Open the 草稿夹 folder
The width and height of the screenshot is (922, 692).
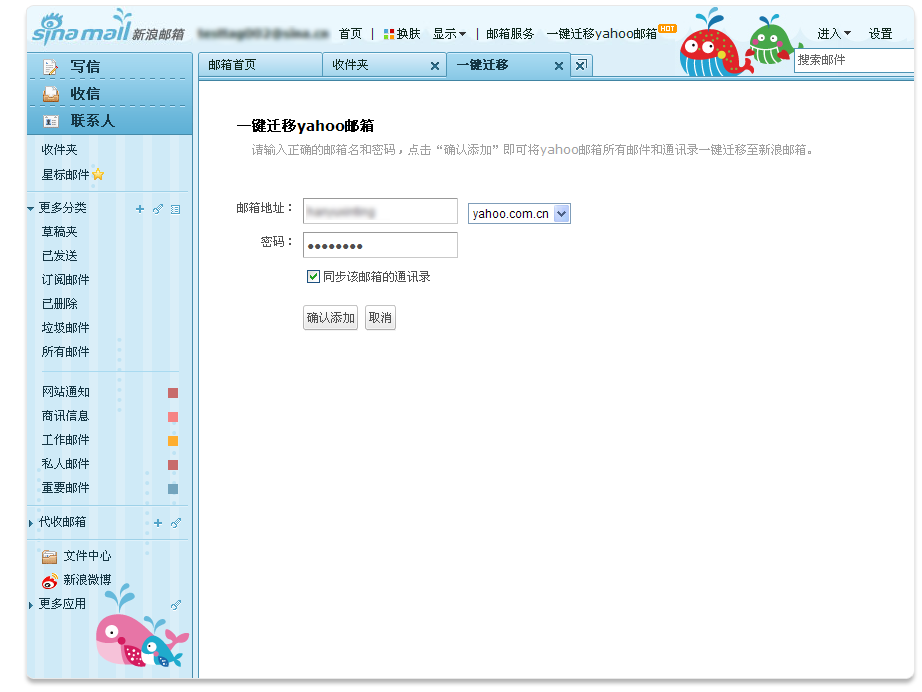[59, 232]
